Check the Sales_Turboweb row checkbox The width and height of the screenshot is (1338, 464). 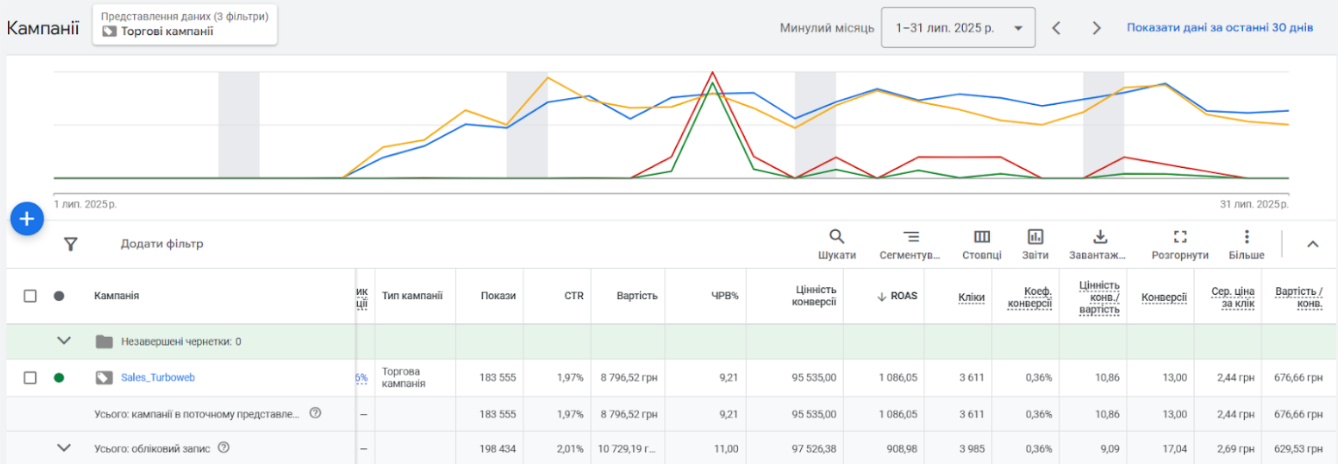click(30, 378)
